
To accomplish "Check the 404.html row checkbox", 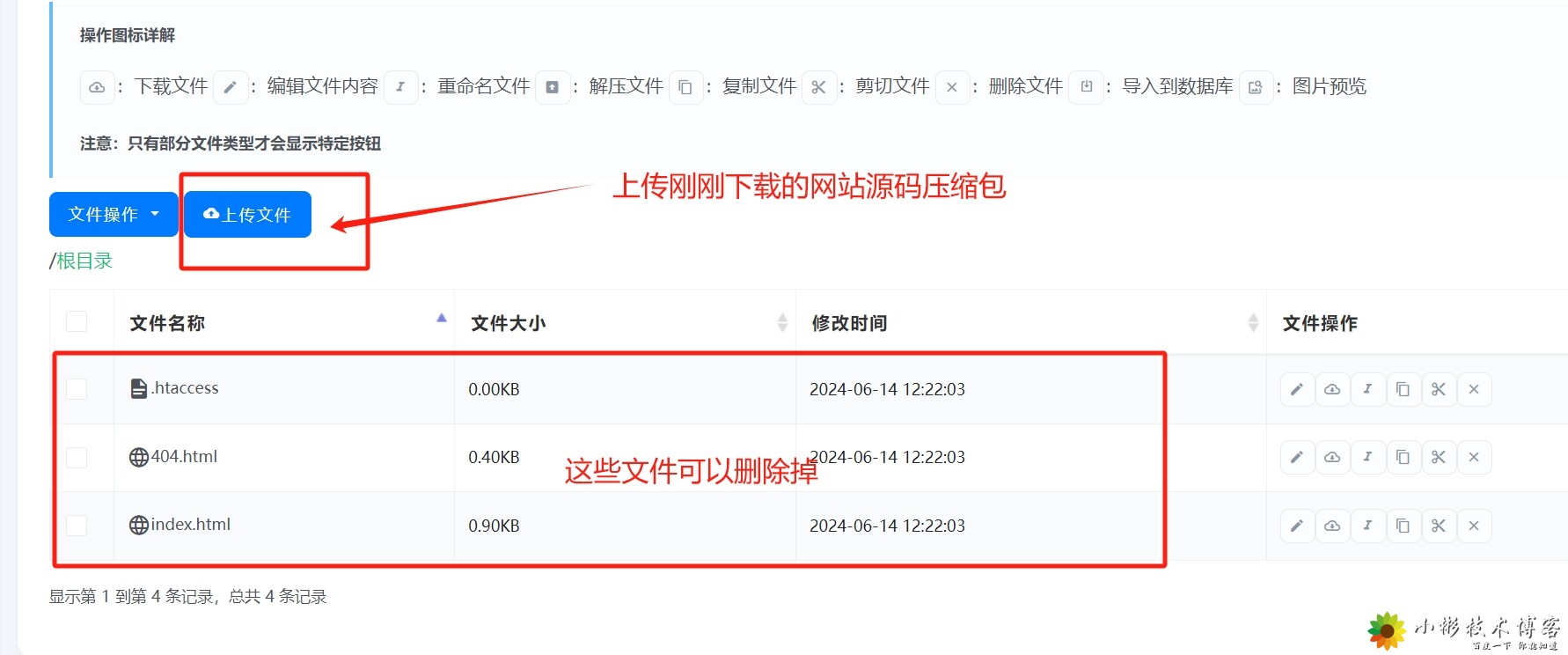I will point(77,457).
